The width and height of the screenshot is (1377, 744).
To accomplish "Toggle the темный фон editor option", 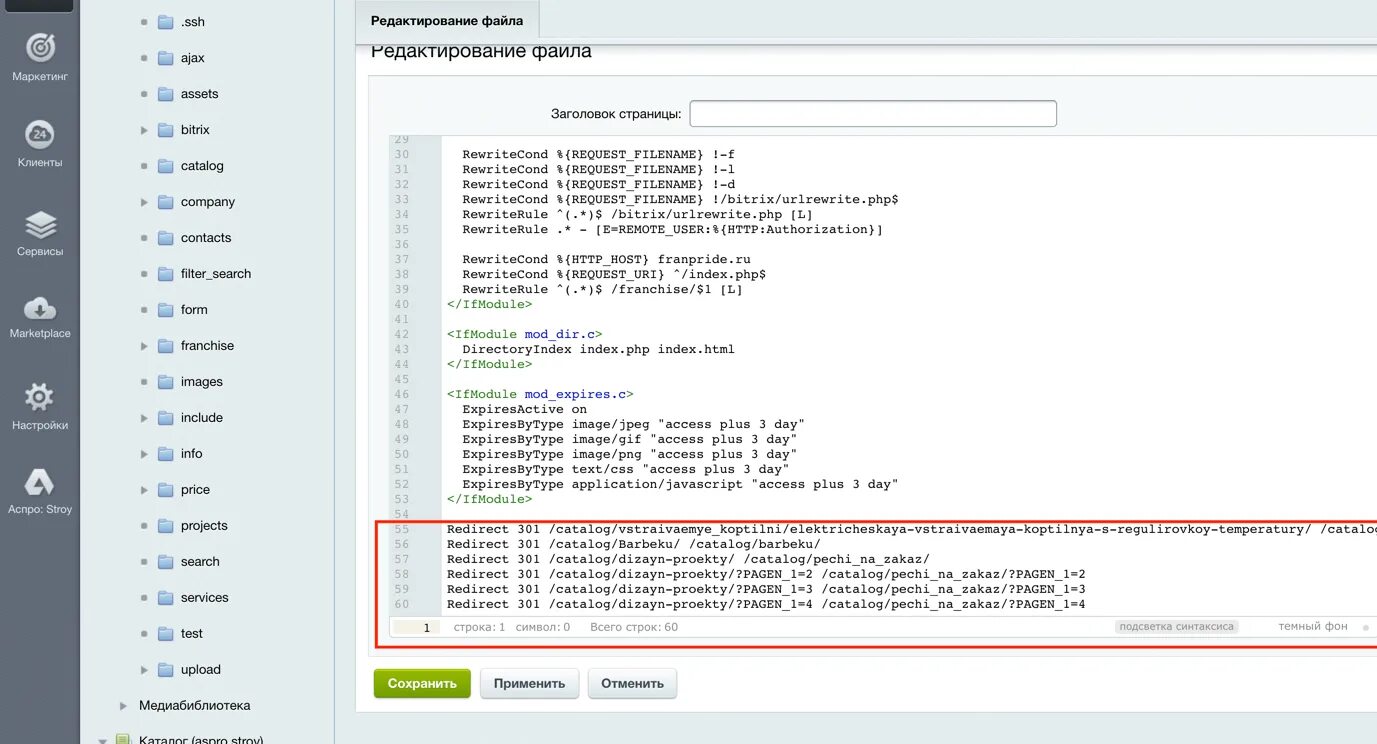I will pos(1312,627).
